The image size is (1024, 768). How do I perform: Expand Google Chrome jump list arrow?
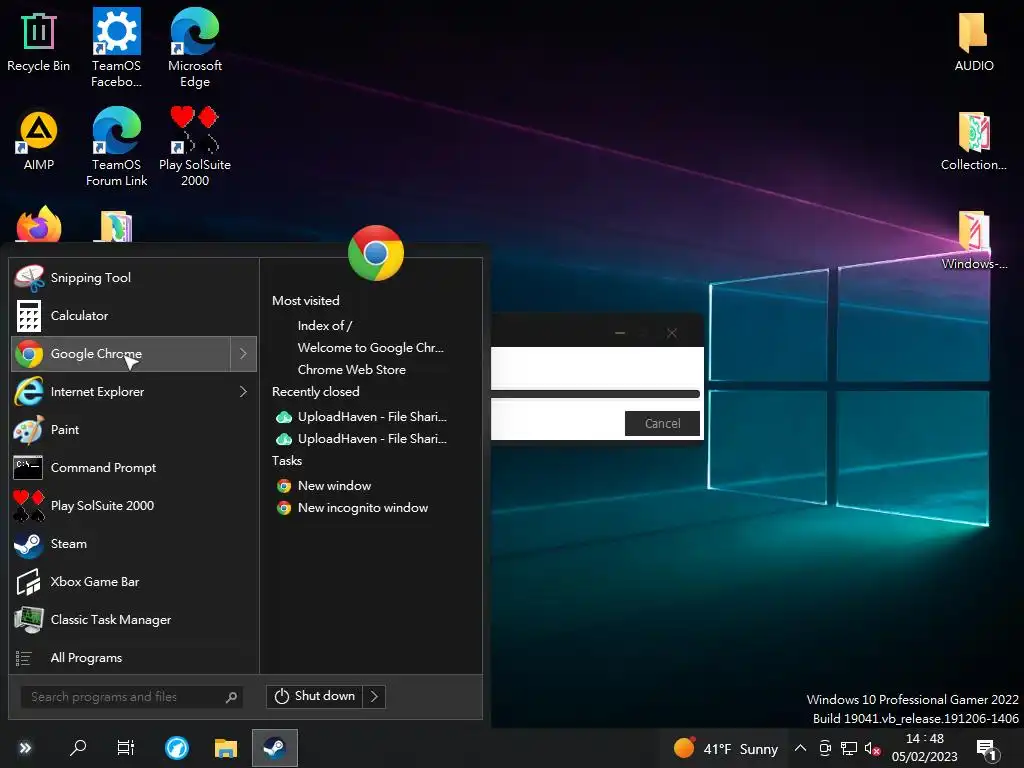[x=243, y=353]
